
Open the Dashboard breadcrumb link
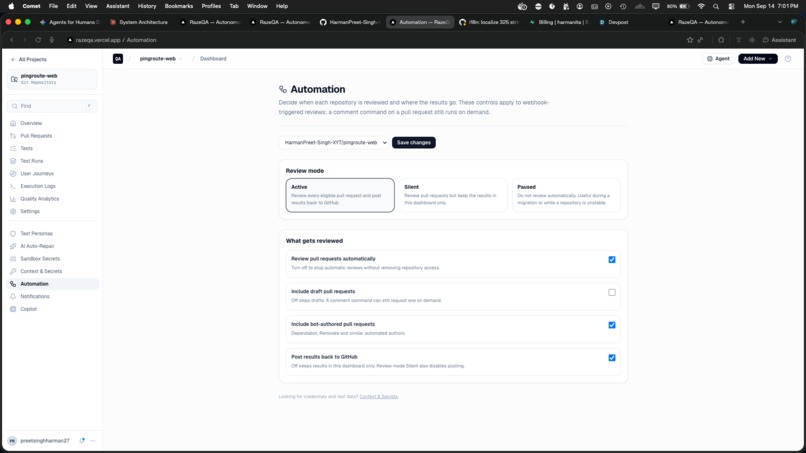213,59
